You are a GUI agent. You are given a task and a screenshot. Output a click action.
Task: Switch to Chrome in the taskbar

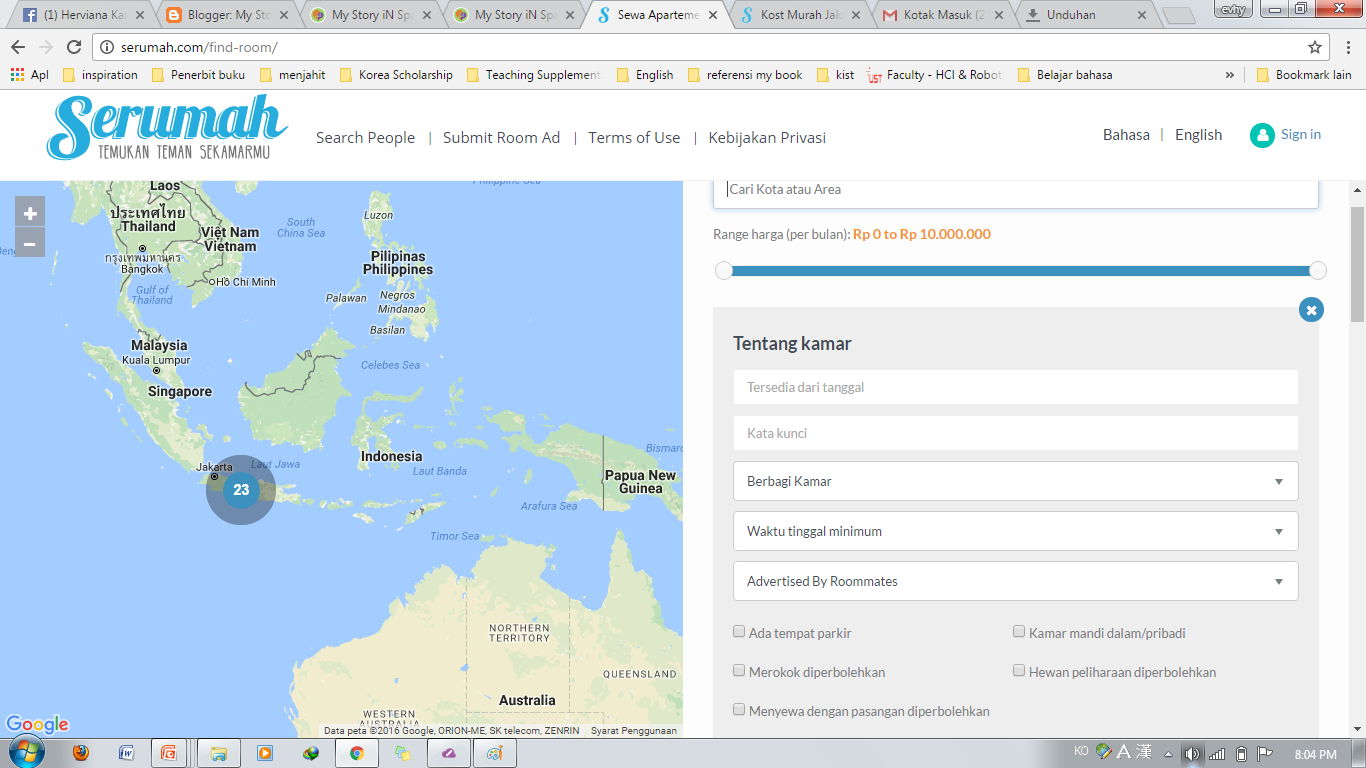(357, 753)
